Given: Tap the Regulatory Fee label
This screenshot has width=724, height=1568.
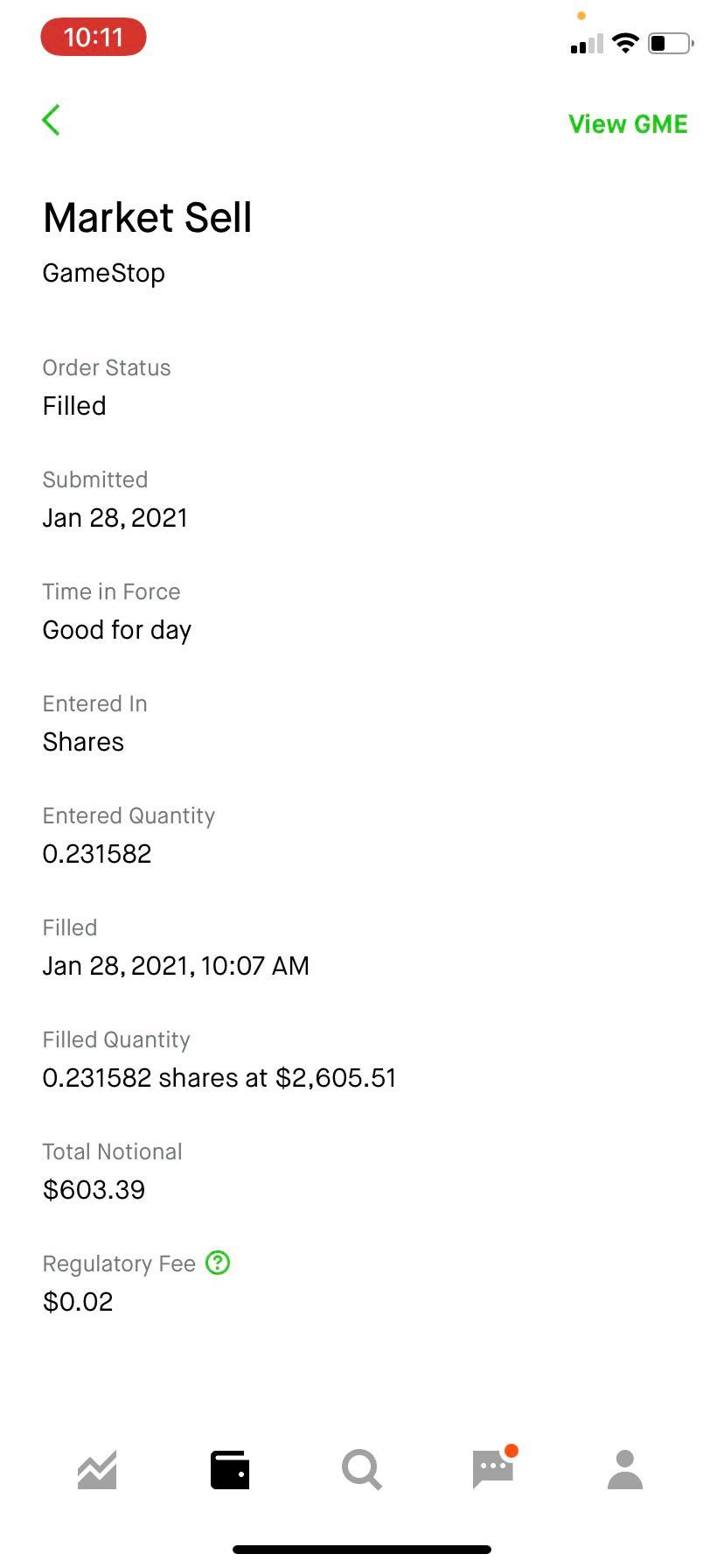Looking at the screenshot, I should click(119, 1263).
